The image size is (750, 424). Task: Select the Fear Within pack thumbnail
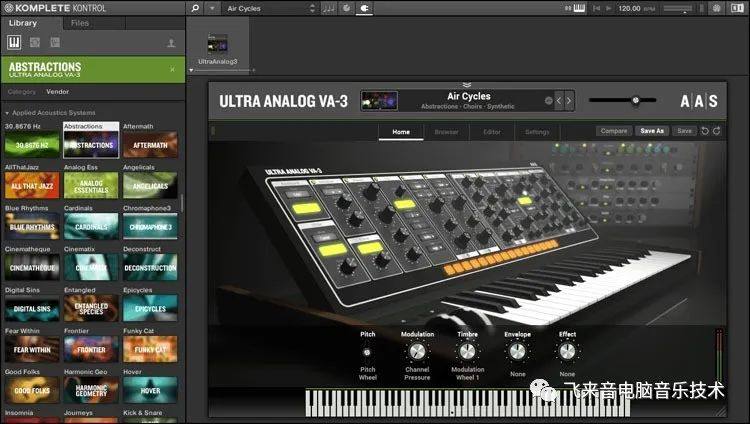click(32, 349)
